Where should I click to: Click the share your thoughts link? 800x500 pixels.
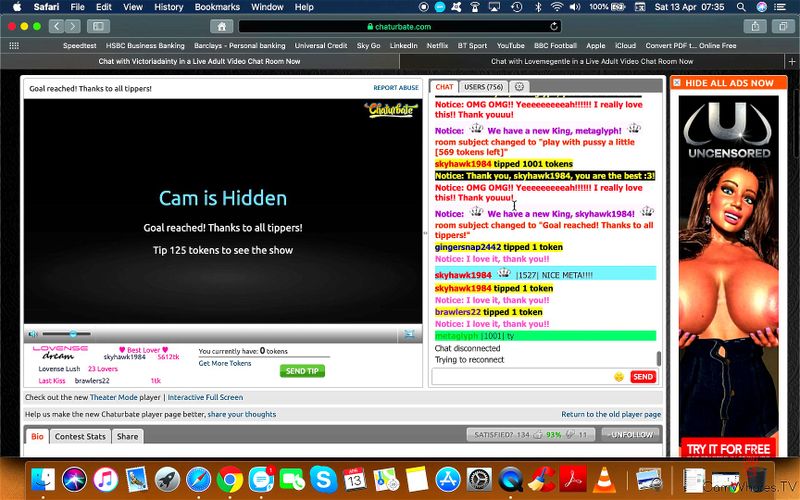click(241, 414)
